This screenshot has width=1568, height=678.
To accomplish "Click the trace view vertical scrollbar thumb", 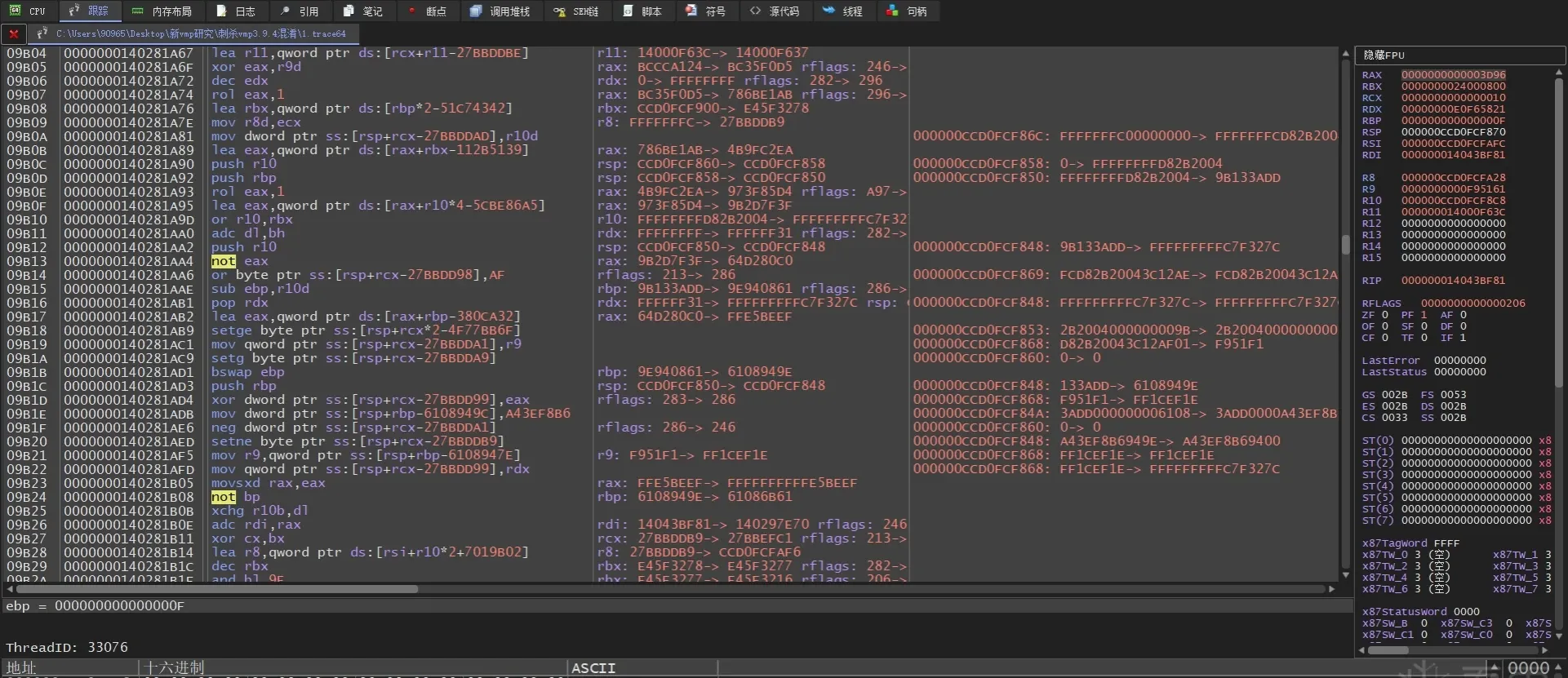I will pos(1345,244).
